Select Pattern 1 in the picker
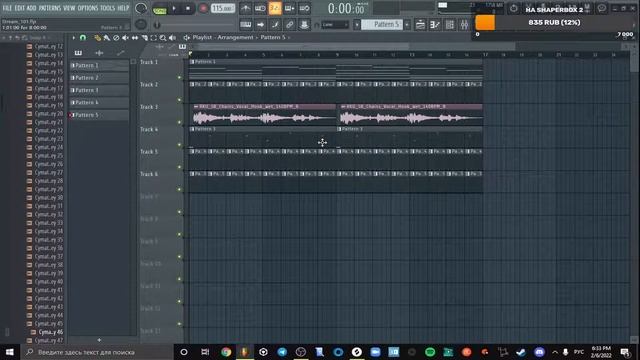This screenshot has width=640, height=360. (99, 65)
